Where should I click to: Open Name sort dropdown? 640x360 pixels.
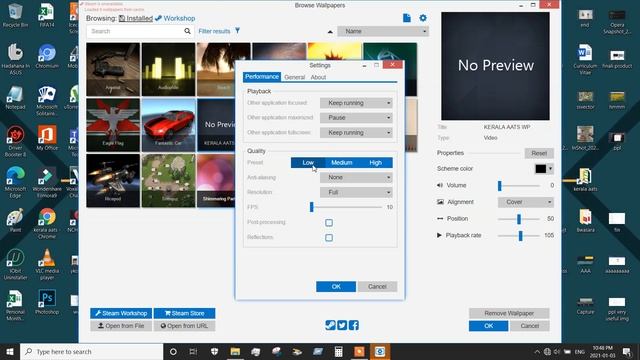[383, 31]
